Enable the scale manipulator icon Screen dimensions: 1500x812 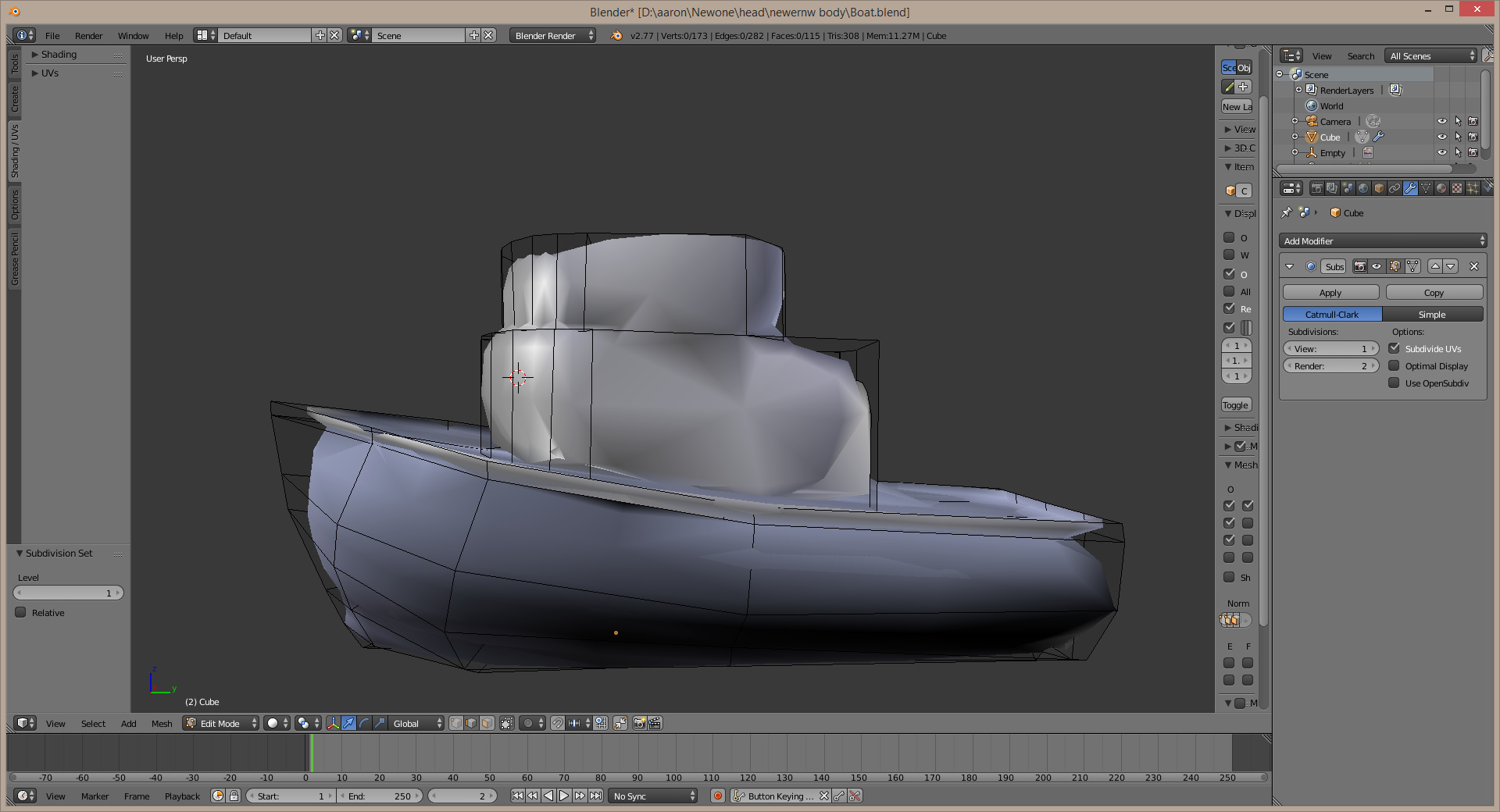click(x=380, y=723)
